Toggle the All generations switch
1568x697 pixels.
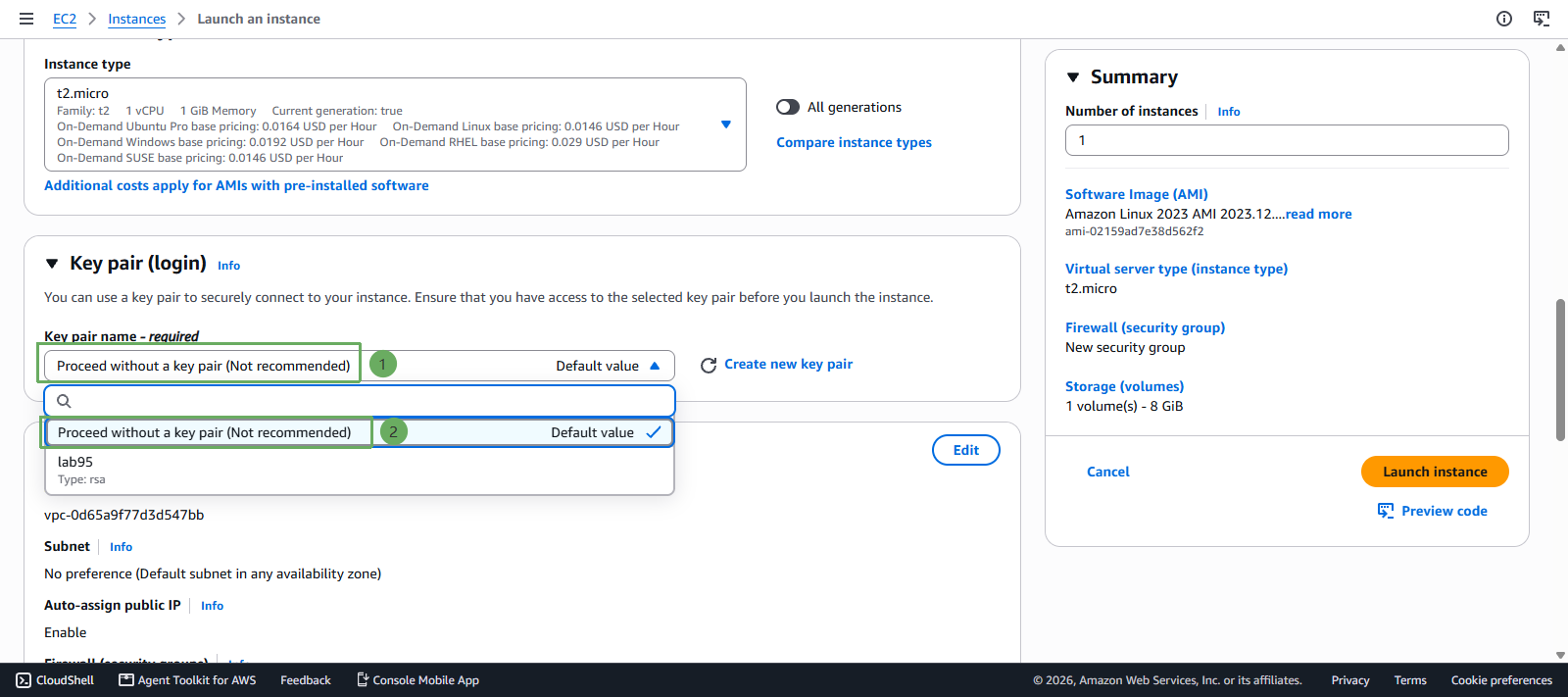point(788,107)
